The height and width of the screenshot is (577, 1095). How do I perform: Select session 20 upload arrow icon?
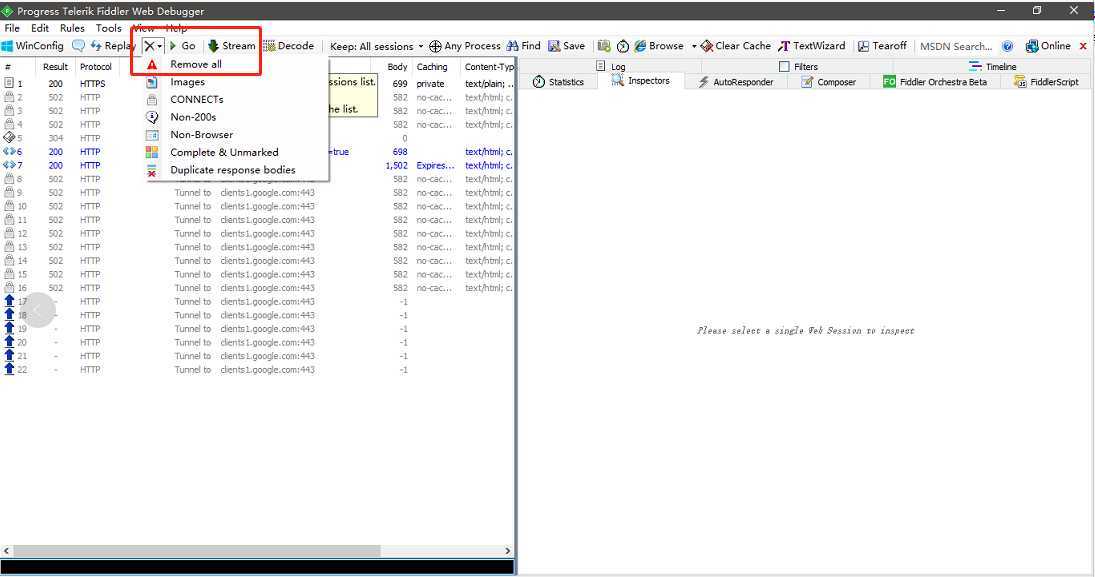point(9,342)
